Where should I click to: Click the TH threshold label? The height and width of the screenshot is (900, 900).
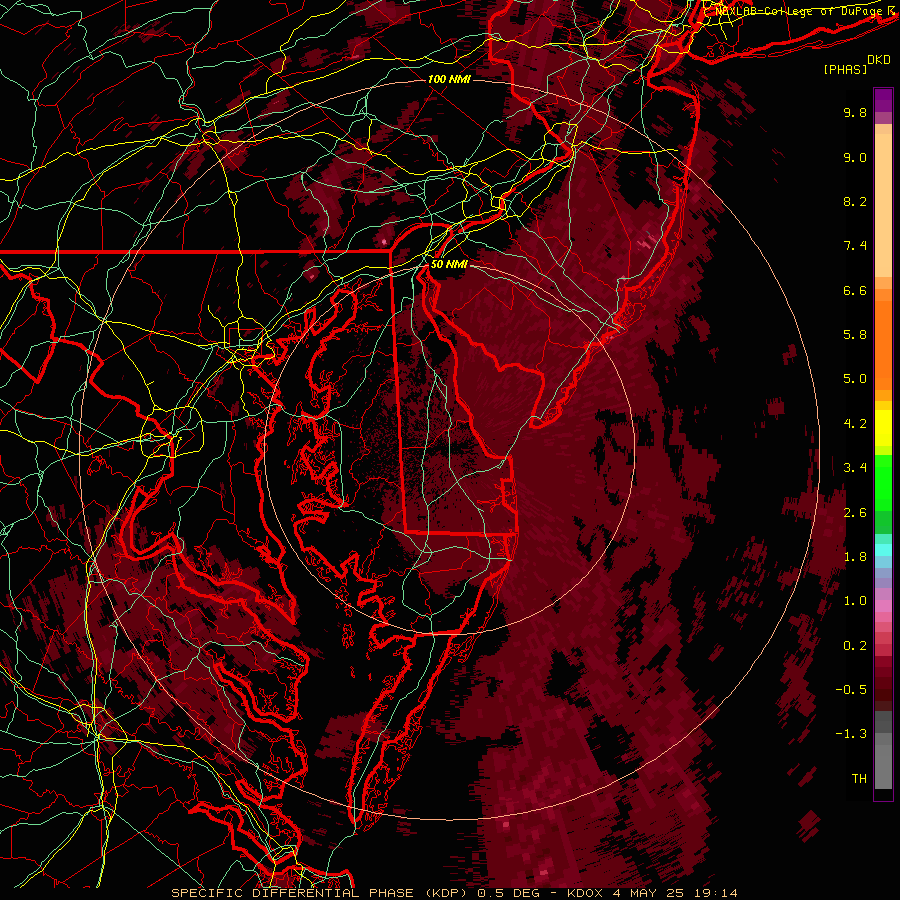tap(859, 779)
